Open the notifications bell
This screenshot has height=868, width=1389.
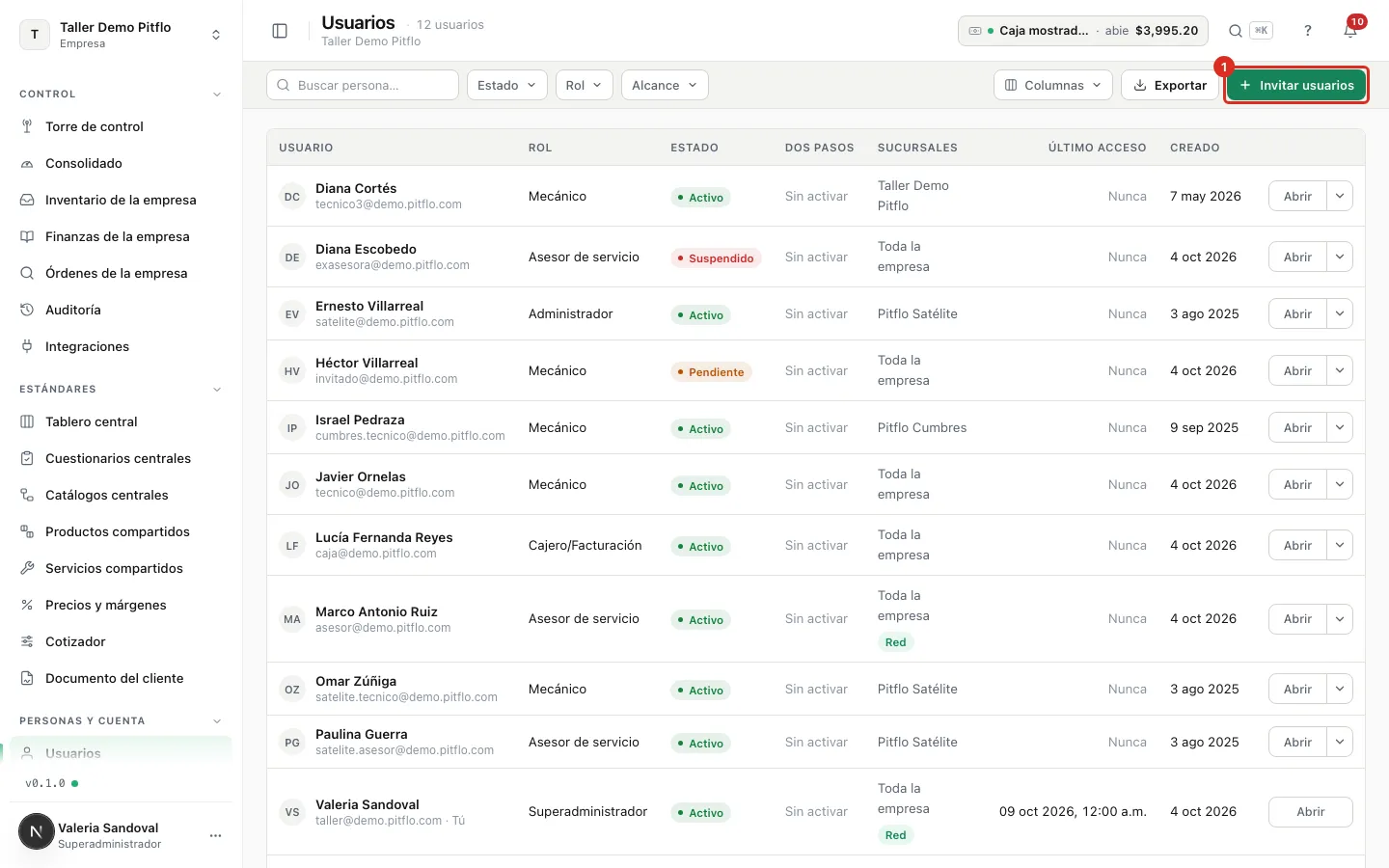pyautogui.click(x=1350, y=31)
